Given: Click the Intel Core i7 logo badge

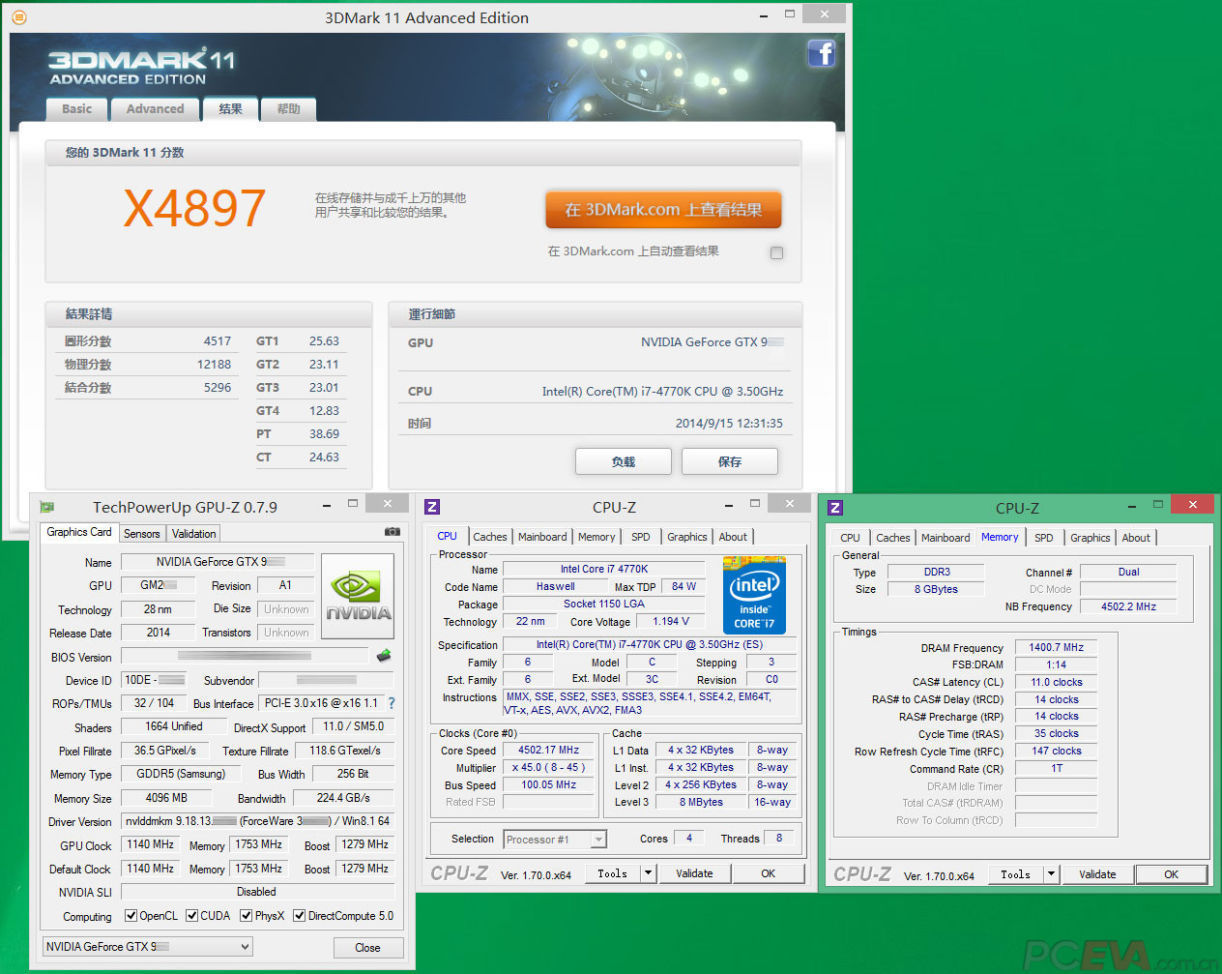Looking at the screenshot, I should (x=754, y=595).
